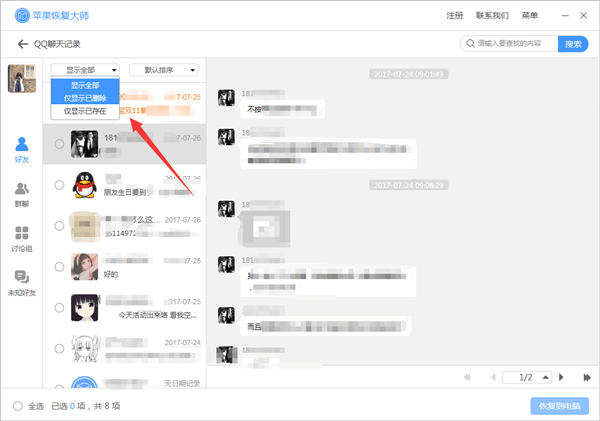Click the blurred image message in the chat

(x=266, y=228)
